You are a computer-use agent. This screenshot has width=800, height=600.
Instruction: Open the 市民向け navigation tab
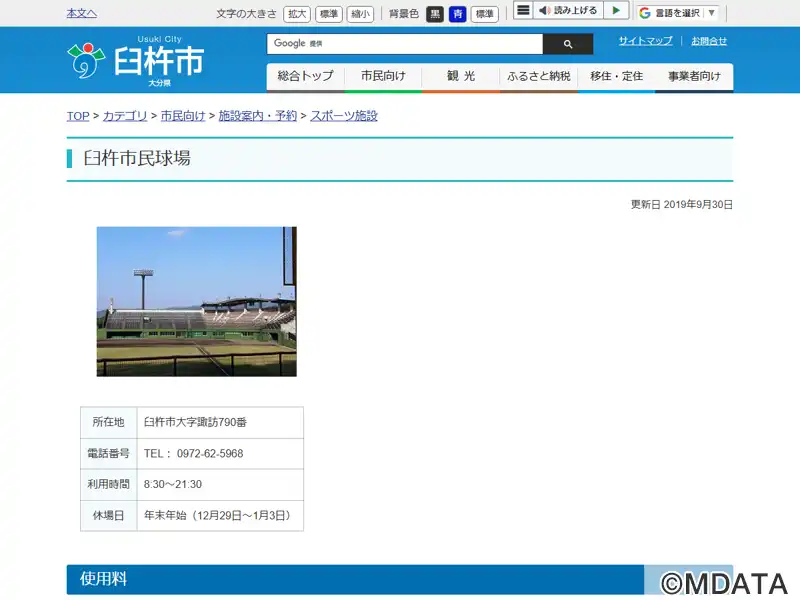pyautogui.click(x=383, y=77)
